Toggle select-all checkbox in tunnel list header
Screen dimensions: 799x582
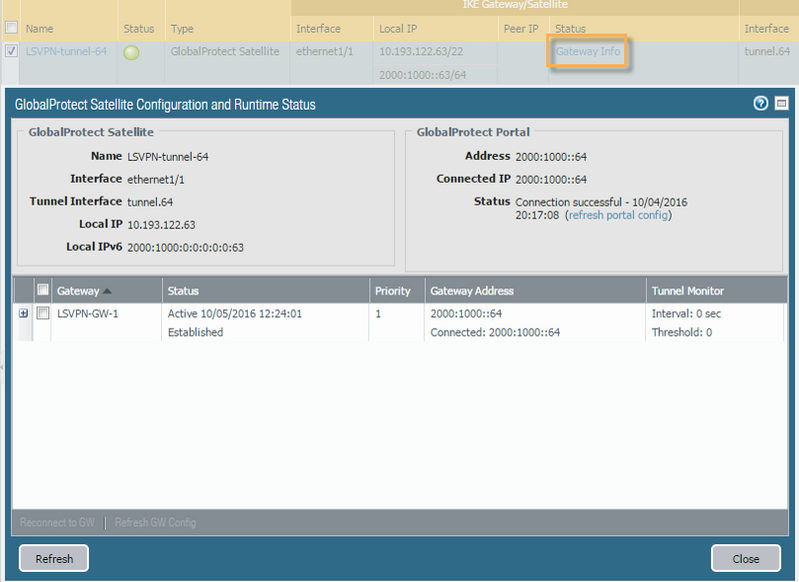coord(12,28)
